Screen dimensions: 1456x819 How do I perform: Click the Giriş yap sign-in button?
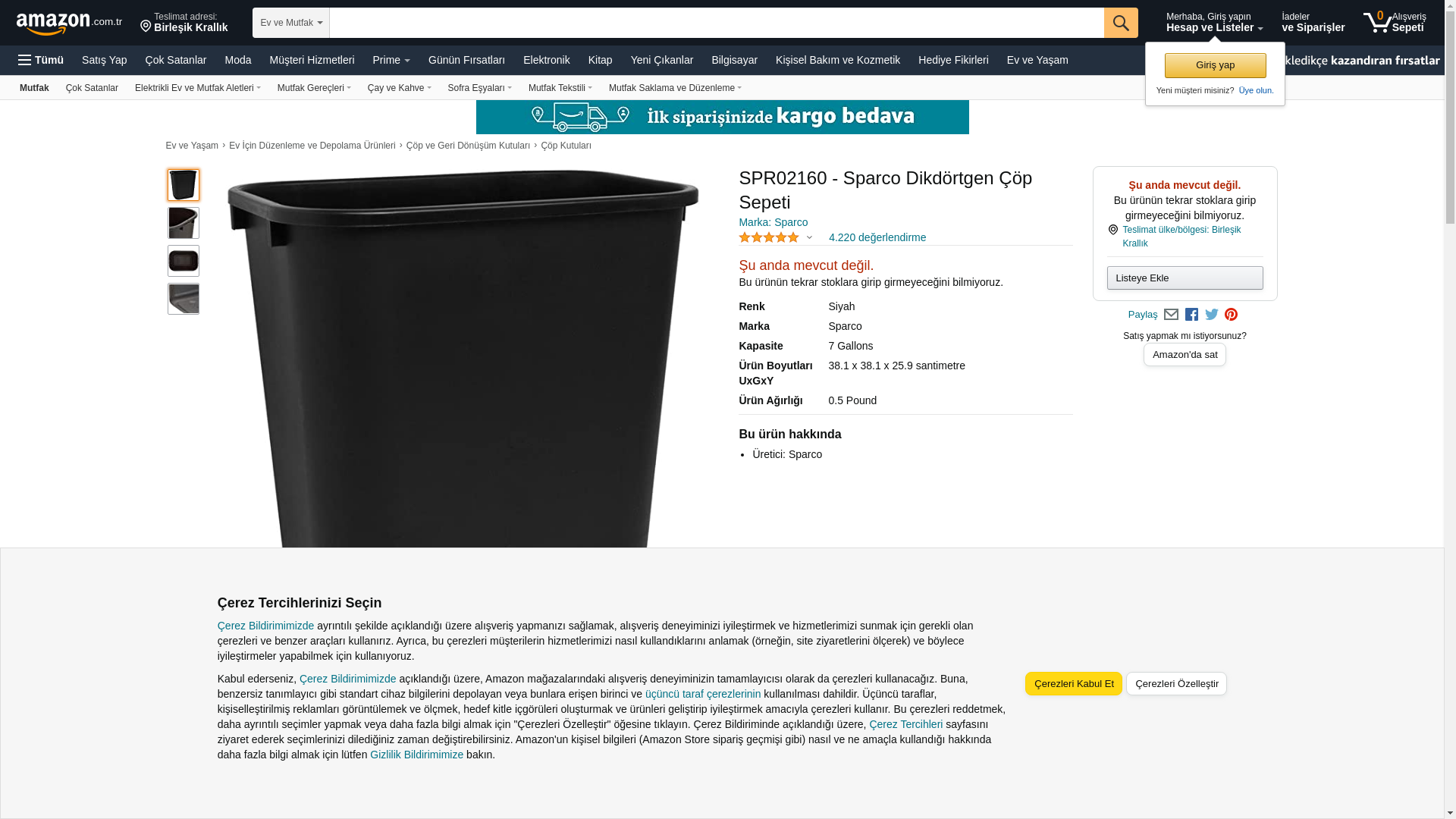click(1215, 65)
